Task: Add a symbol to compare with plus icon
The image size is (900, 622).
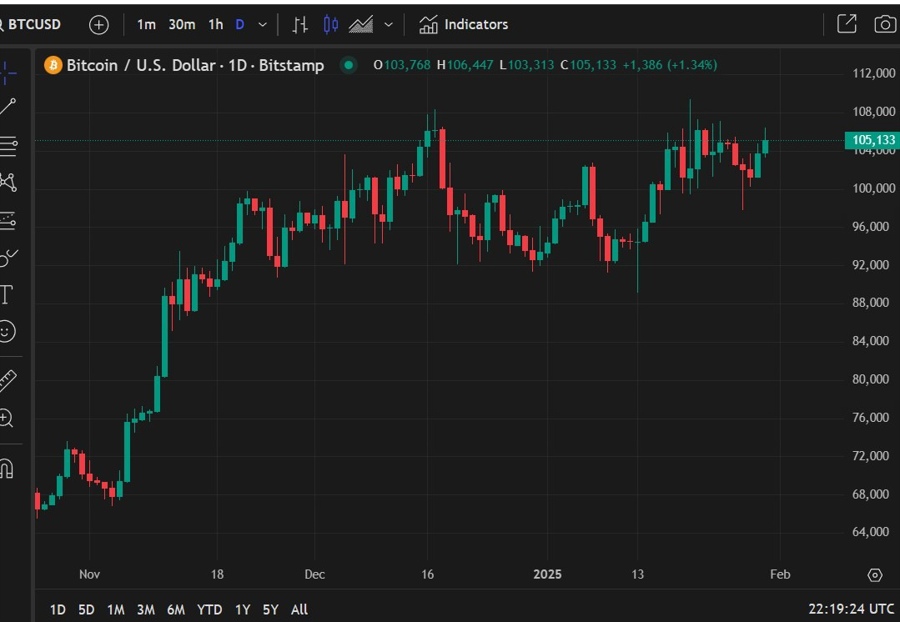Action: point(99,25)
